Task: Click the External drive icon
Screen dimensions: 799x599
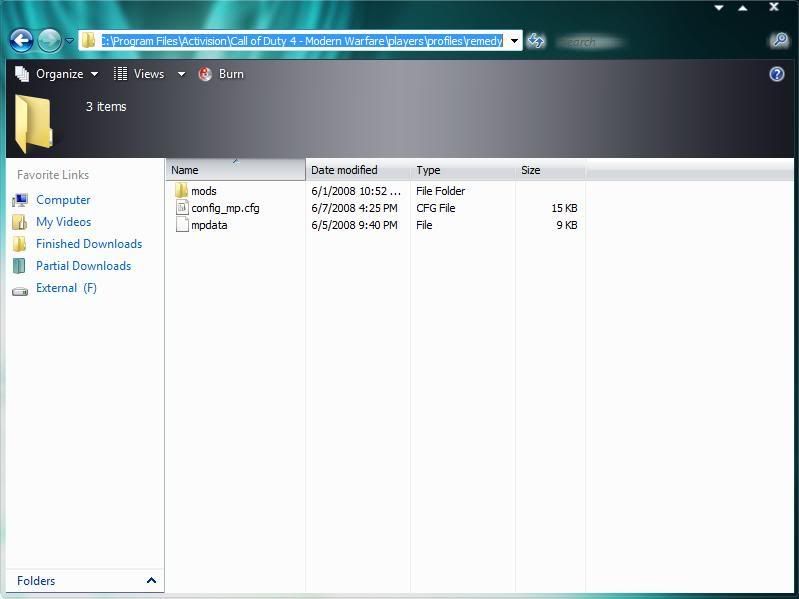Action: point(20,291)
